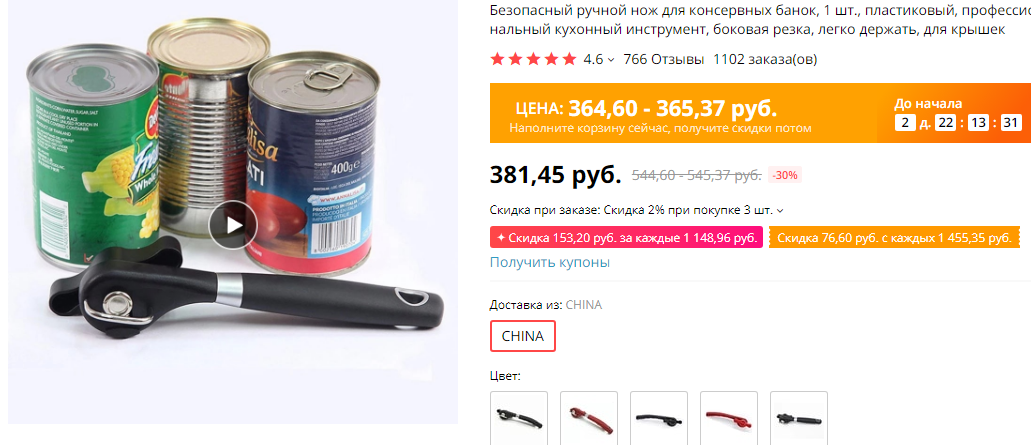The width and height of the screenshot is (1031, 445).
Task: Choose the fourth red curved opener thumbnail
Action: [729, 418]
